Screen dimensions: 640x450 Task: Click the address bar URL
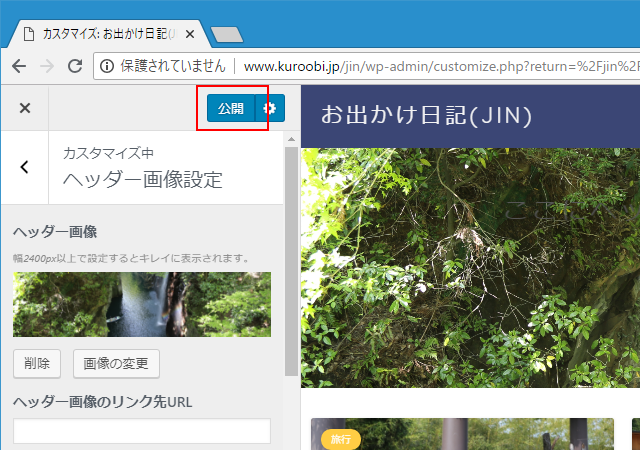coord(441,66)
